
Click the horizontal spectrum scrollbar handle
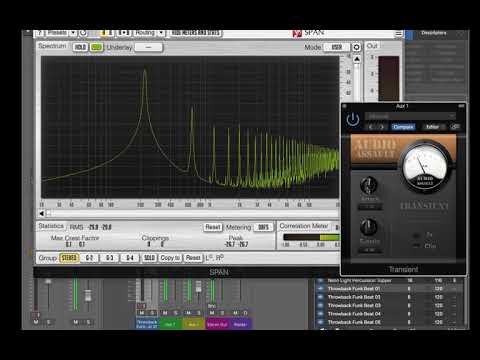(48, 213)
